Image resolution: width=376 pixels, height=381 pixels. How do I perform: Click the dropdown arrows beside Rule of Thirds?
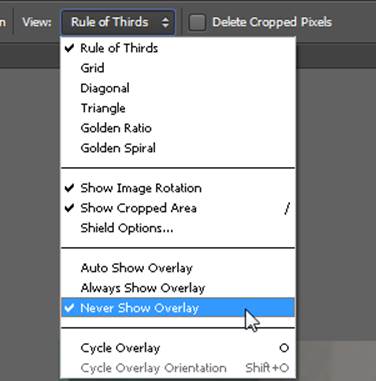[165, 22]
